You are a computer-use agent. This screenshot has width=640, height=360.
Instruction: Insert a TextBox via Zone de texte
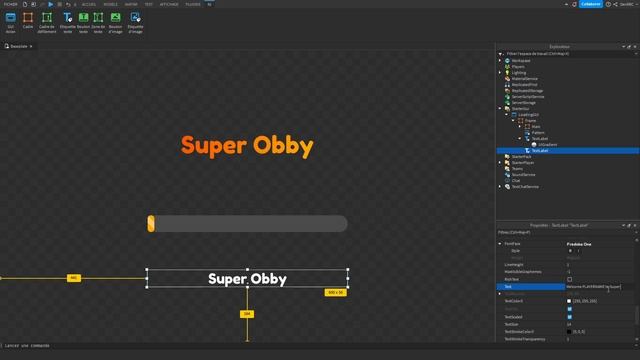coord(98,22)
